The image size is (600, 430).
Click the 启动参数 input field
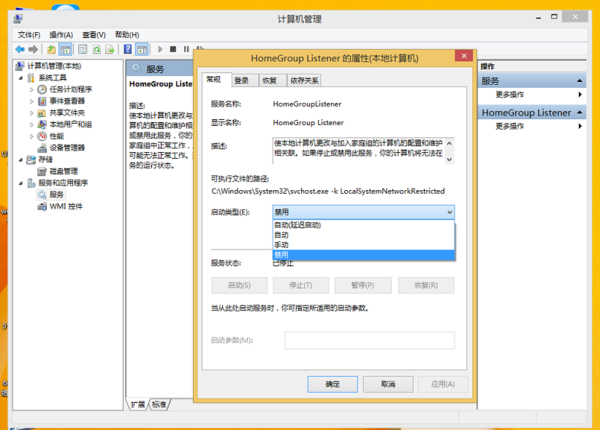[370, 340]
